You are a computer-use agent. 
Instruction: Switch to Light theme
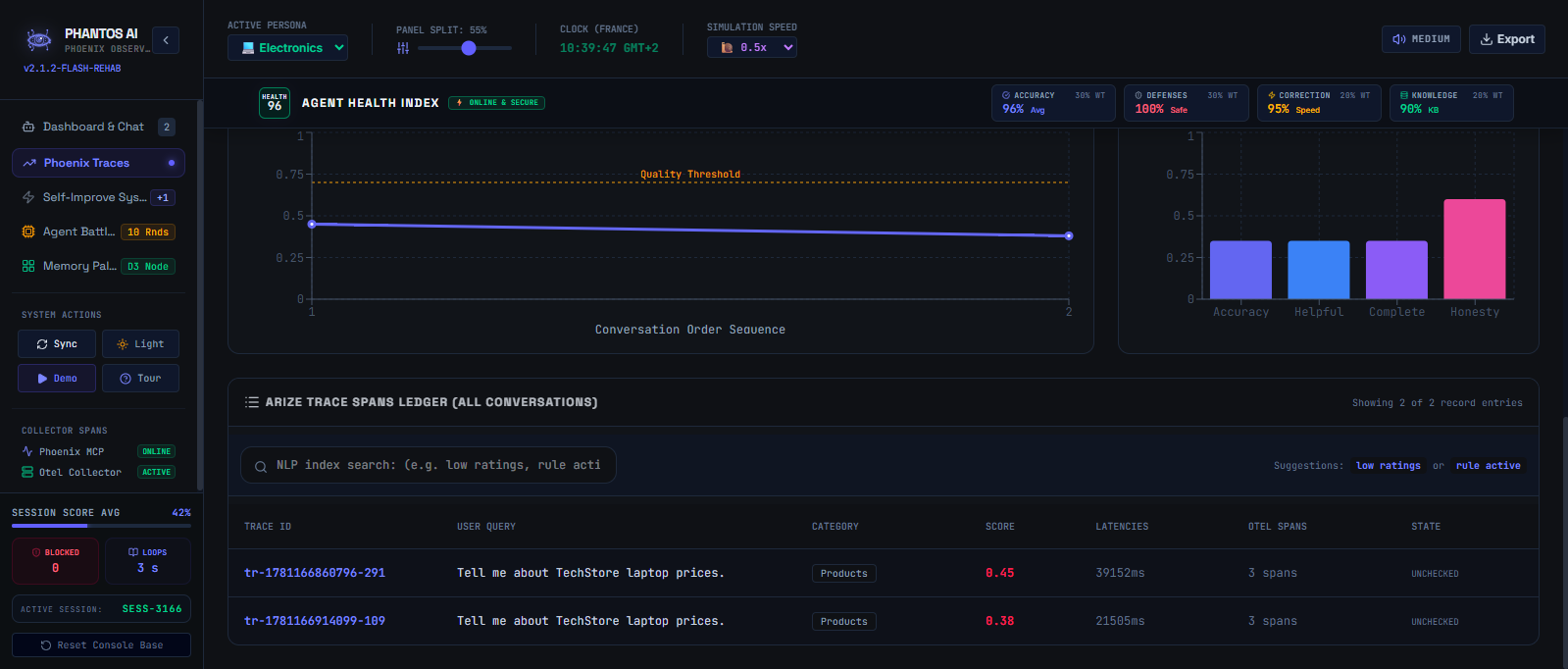[140, 344]
